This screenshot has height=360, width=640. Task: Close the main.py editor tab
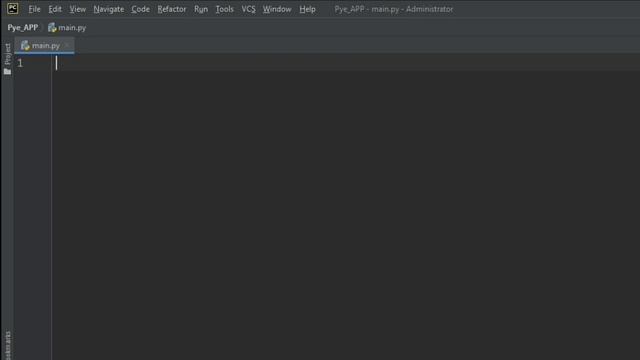[67, 46]
